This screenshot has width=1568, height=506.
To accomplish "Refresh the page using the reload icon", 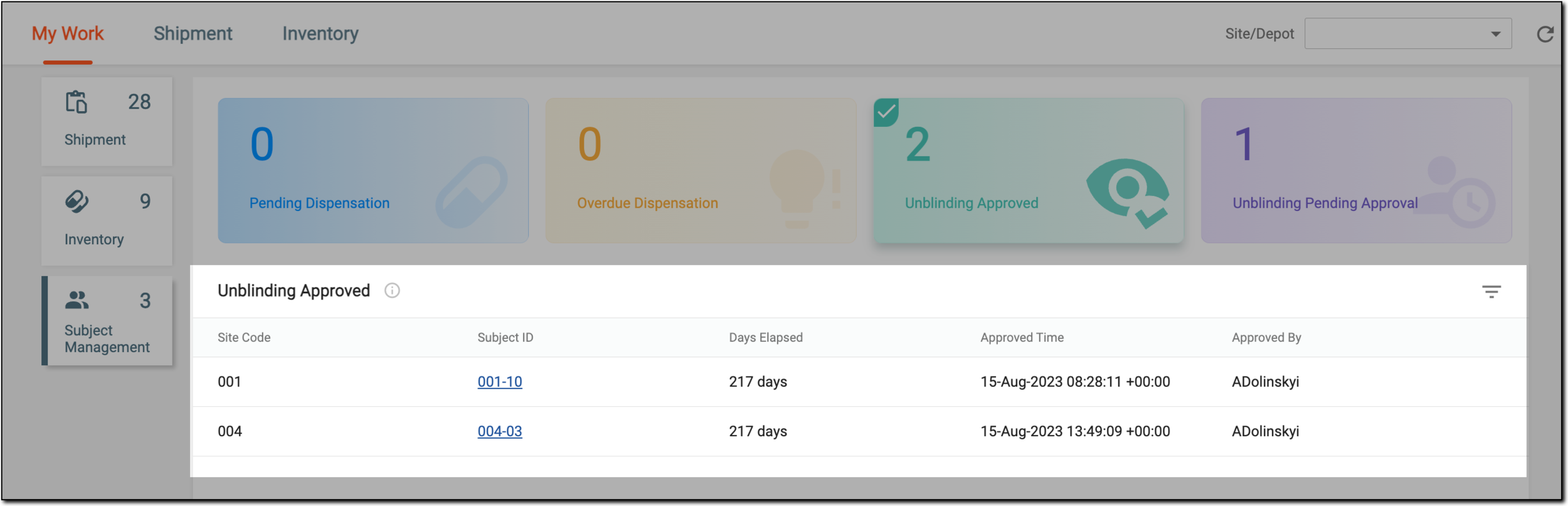I will pyautogui.click(x=1545, y=34).
